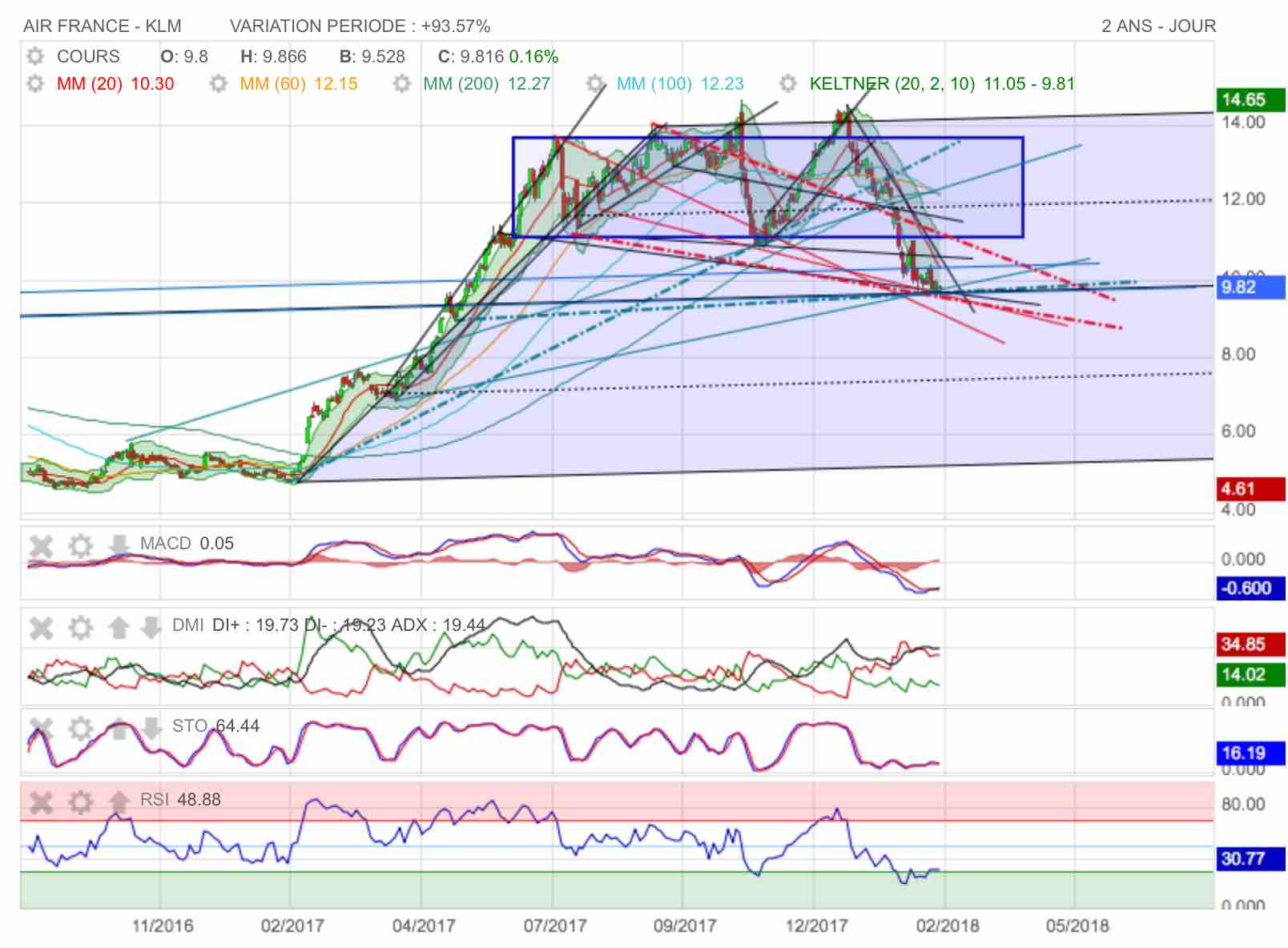
Task: Click the 30.77 RSI value tag
Action: [x=1250, y=858]
